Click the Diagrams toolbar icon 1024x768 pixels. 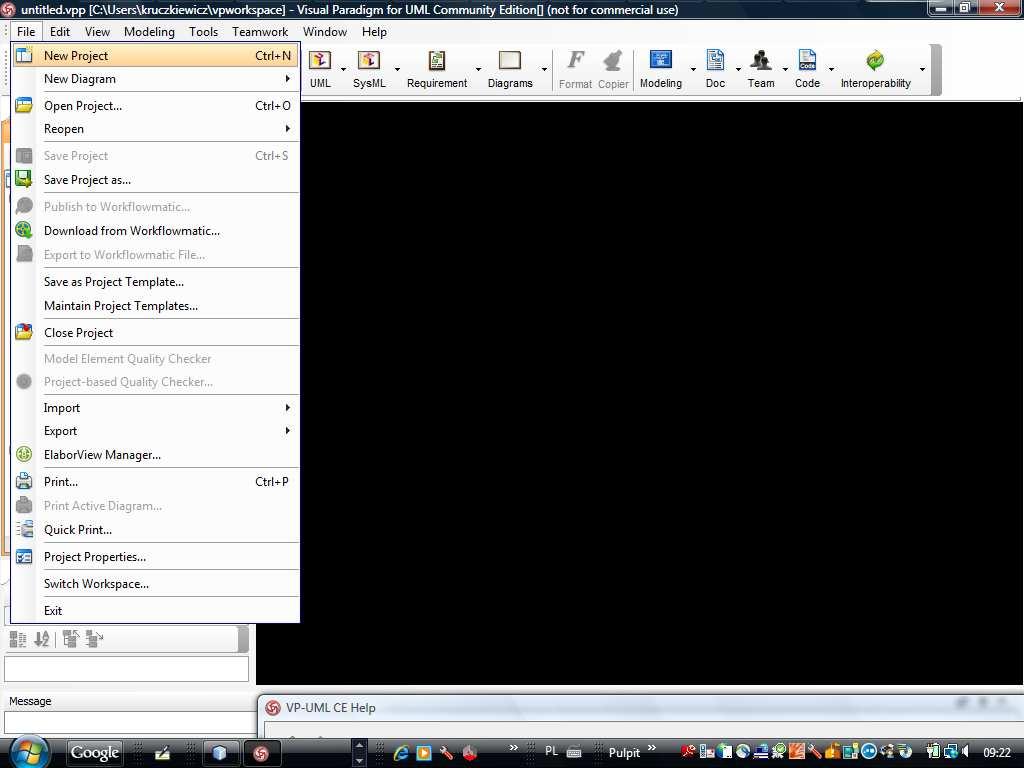click(x=509, y=61)
